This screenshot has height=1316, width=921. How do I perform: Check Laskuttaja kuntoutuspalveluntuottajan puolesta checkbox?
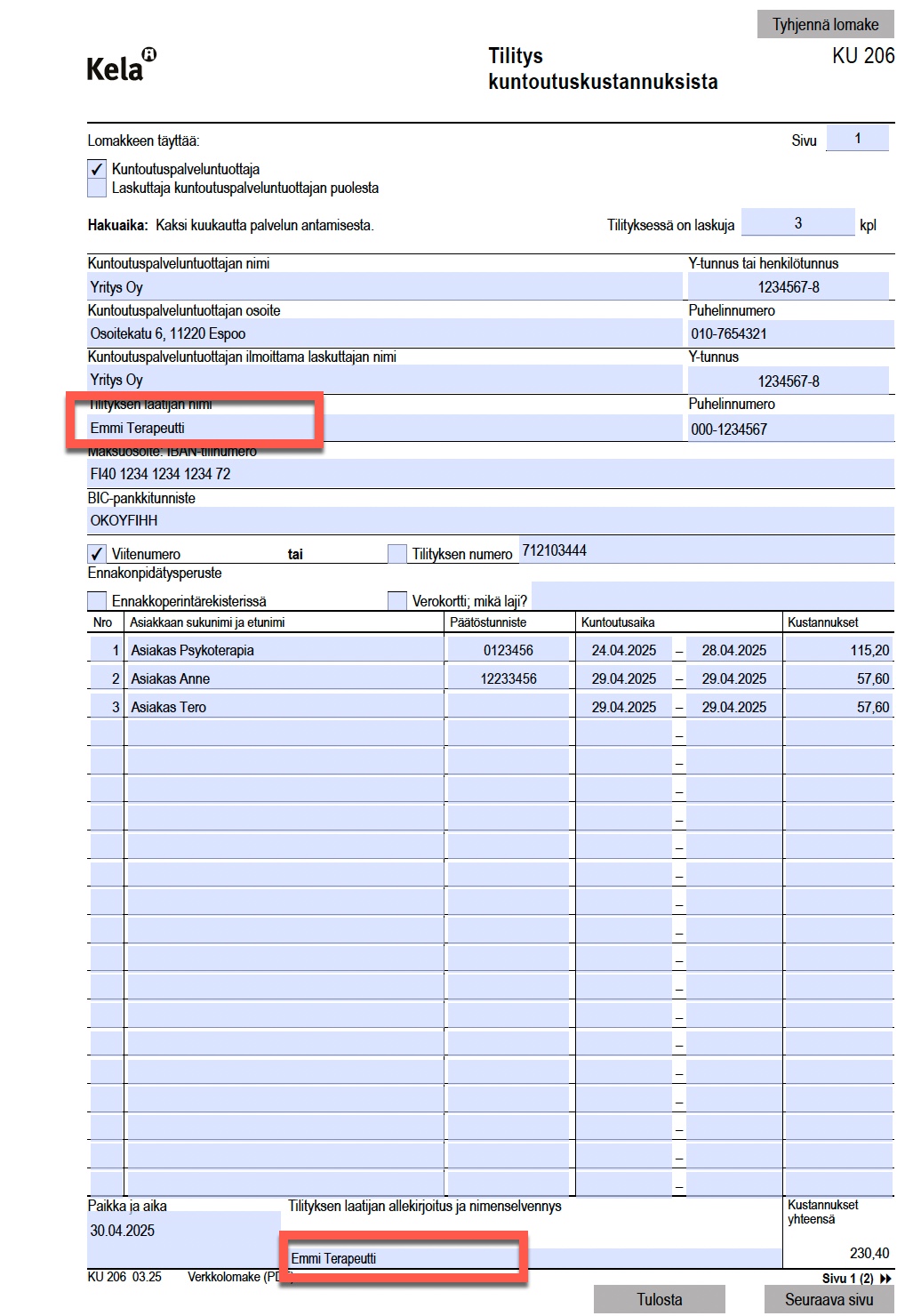click(97, 189)
